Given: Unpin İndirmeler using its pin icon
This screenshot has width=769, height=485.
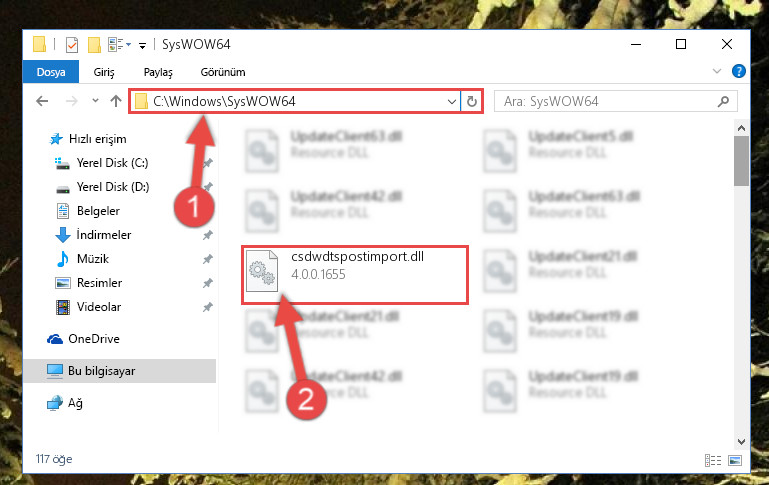Looking at the screenshot, I should [x=208, y=235].
